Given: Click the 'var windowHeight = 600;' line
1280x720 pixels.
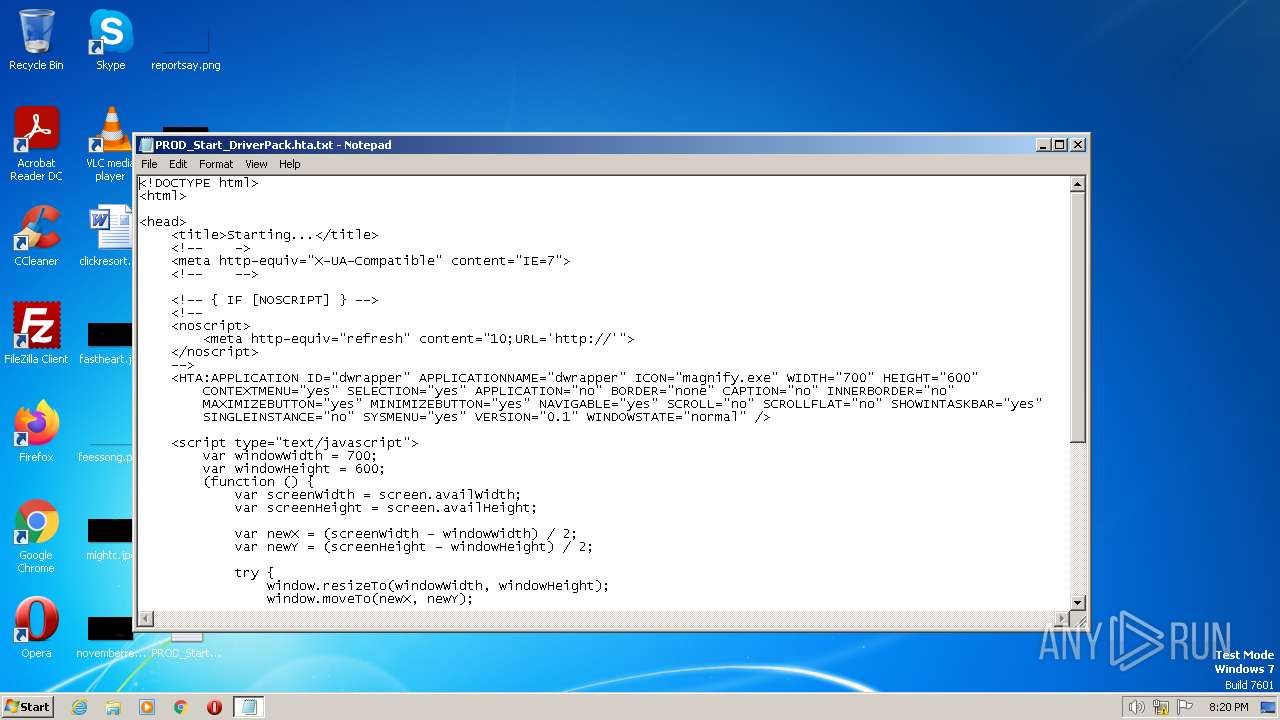Looking at the screenshot, I should click(294, 469).
